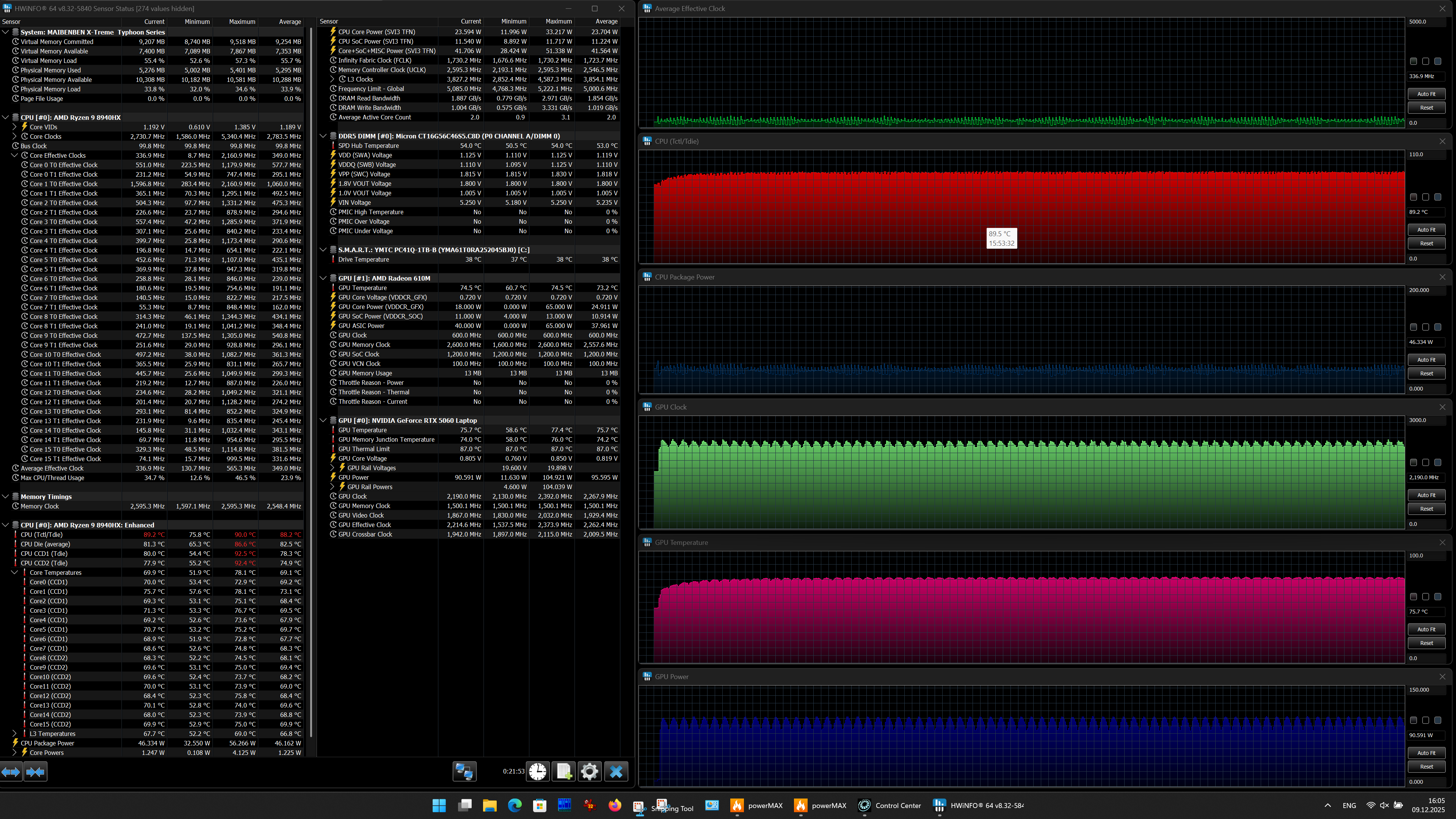Screen dimensions: 1456x819
Task: Click the expand layout arrows icon
Action: click(11, 772)
